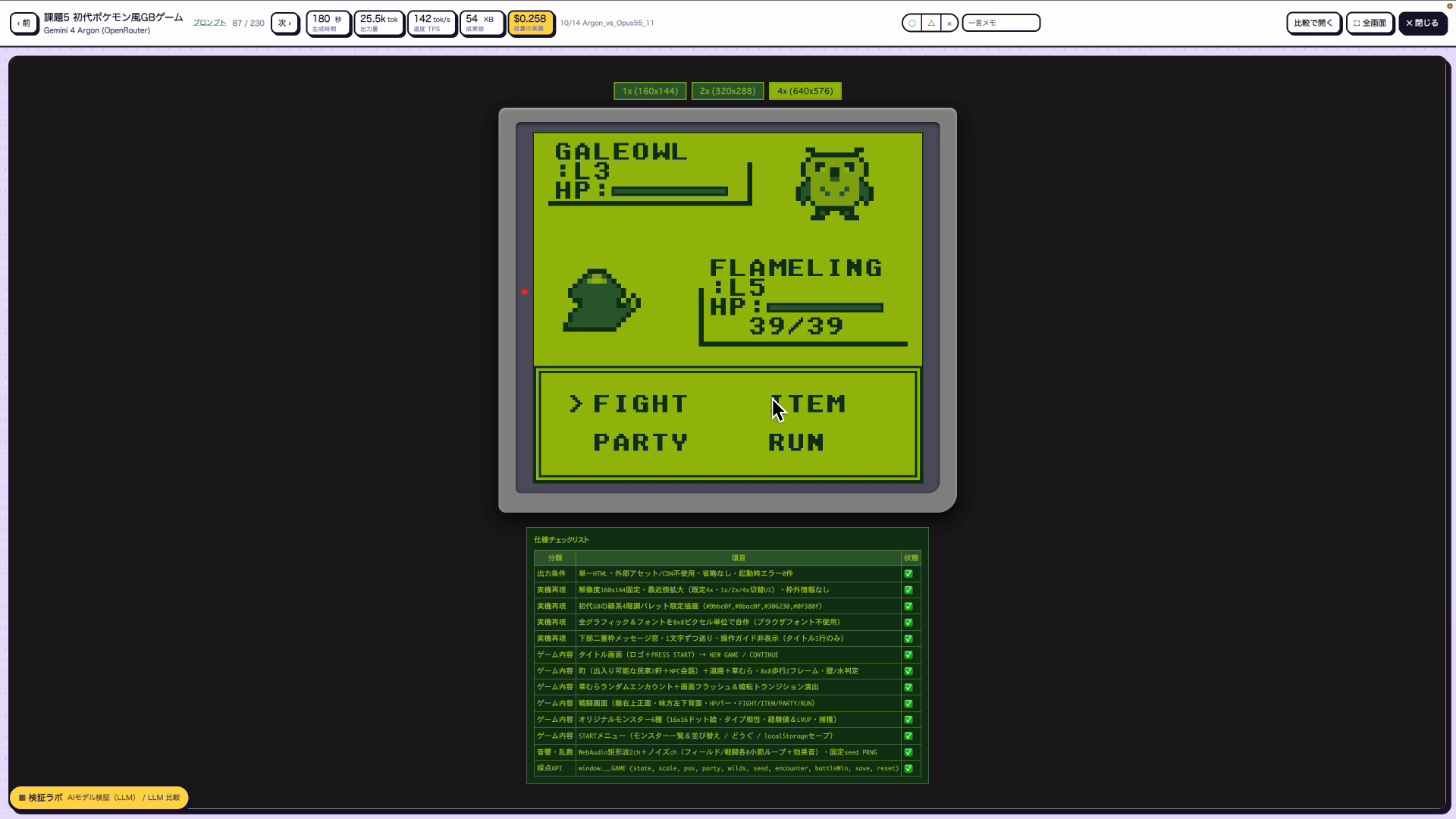1456x819 pixels.
Task: Toggle checkbox for STARTメニュー row
Action: (x=908, y=736)
